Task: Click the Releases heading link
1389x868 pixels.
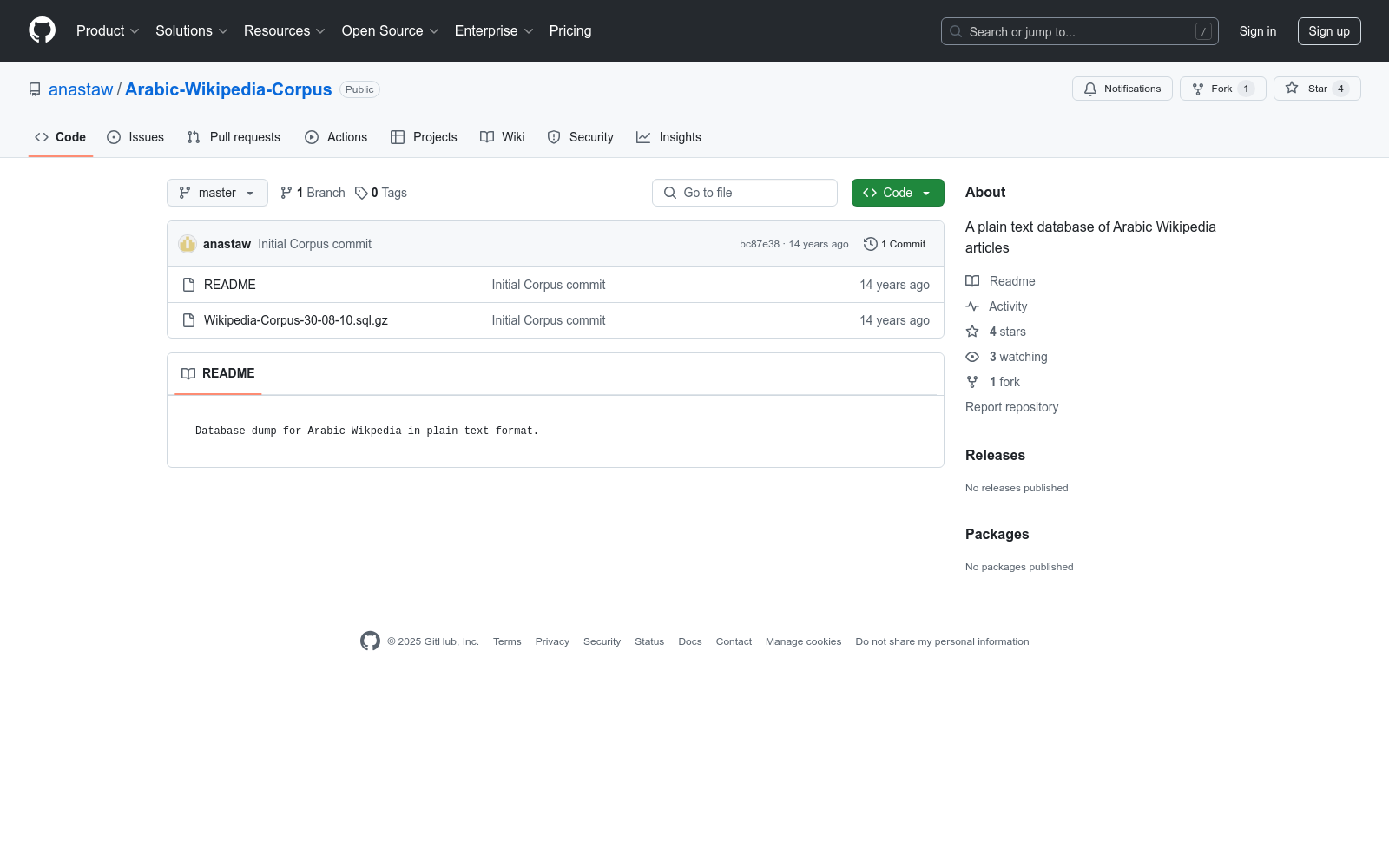Action: pyautogui.click(x=995, y=456)
